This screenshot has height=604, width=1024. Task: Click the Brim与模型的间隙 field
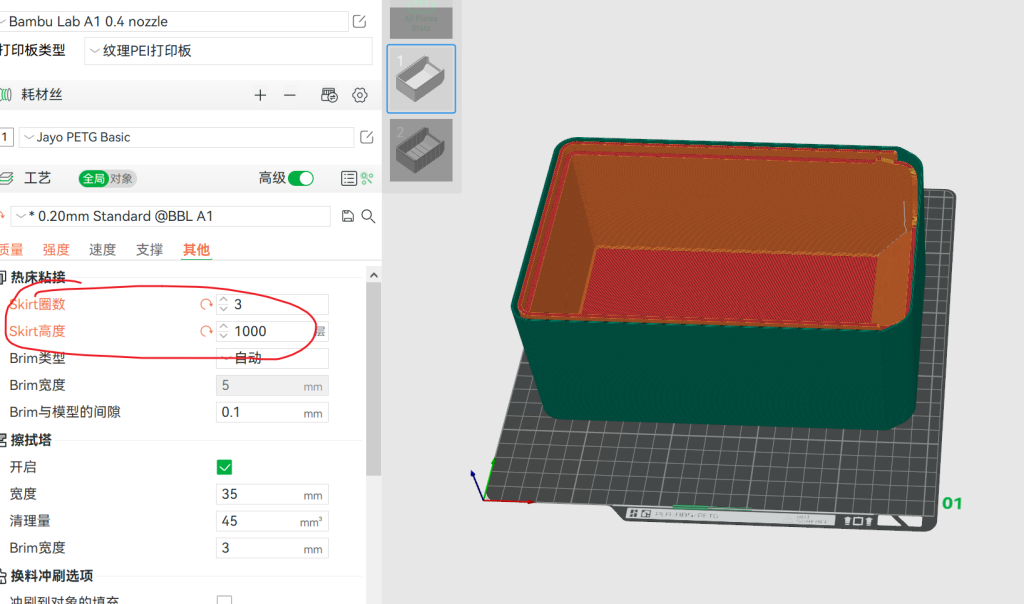pyautogui.click(x=272, y=413)
